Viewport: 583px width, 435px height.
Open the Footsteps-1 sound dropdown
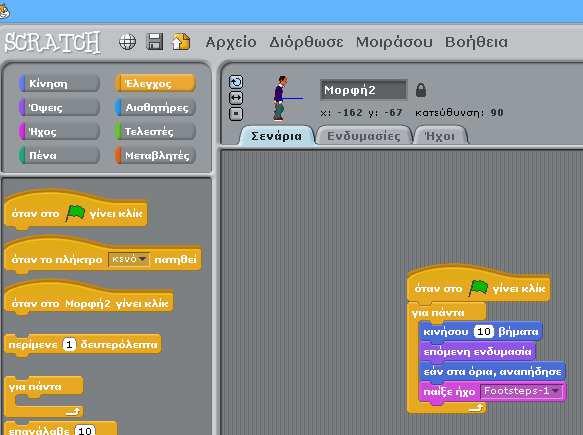521,392
